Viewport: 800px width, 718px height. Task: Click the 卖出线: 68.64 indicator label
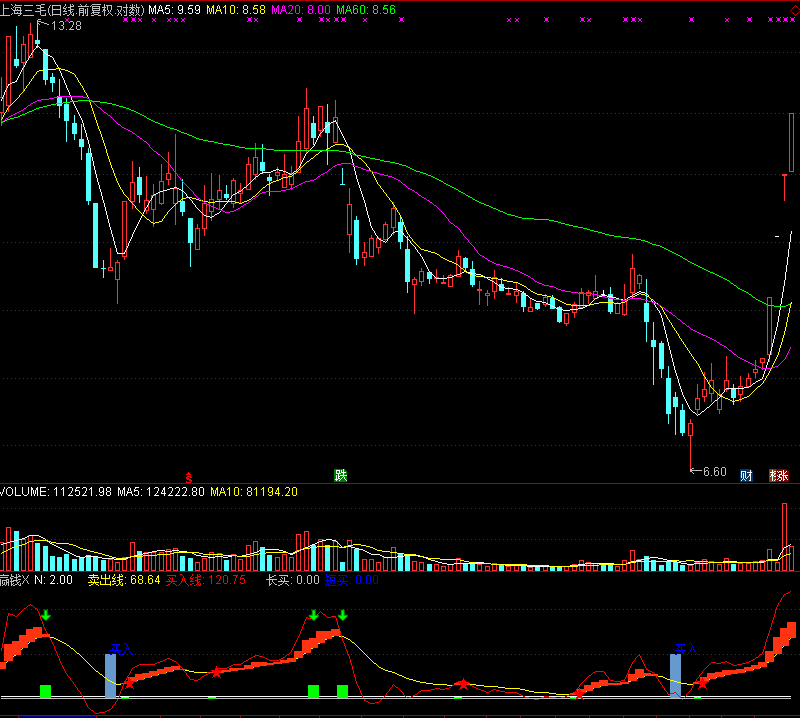pyautogui.click(x=124, y=580)
